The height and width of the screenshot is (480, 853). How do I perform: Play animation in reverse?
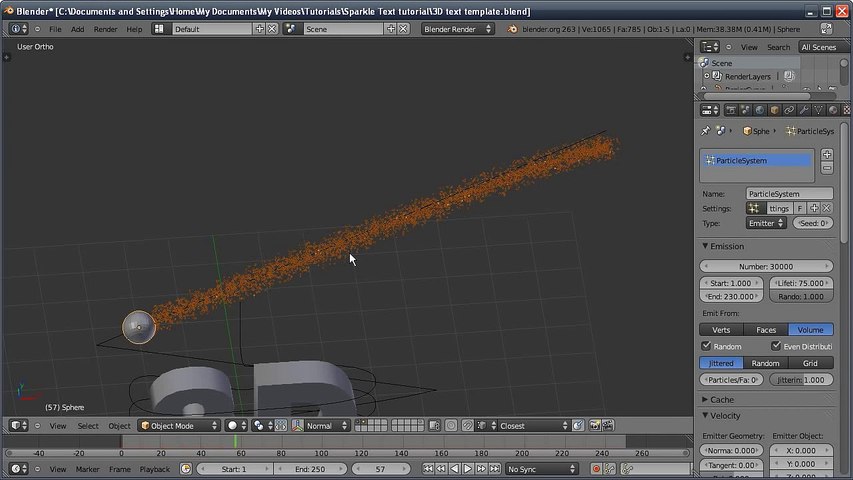(454, 469)
